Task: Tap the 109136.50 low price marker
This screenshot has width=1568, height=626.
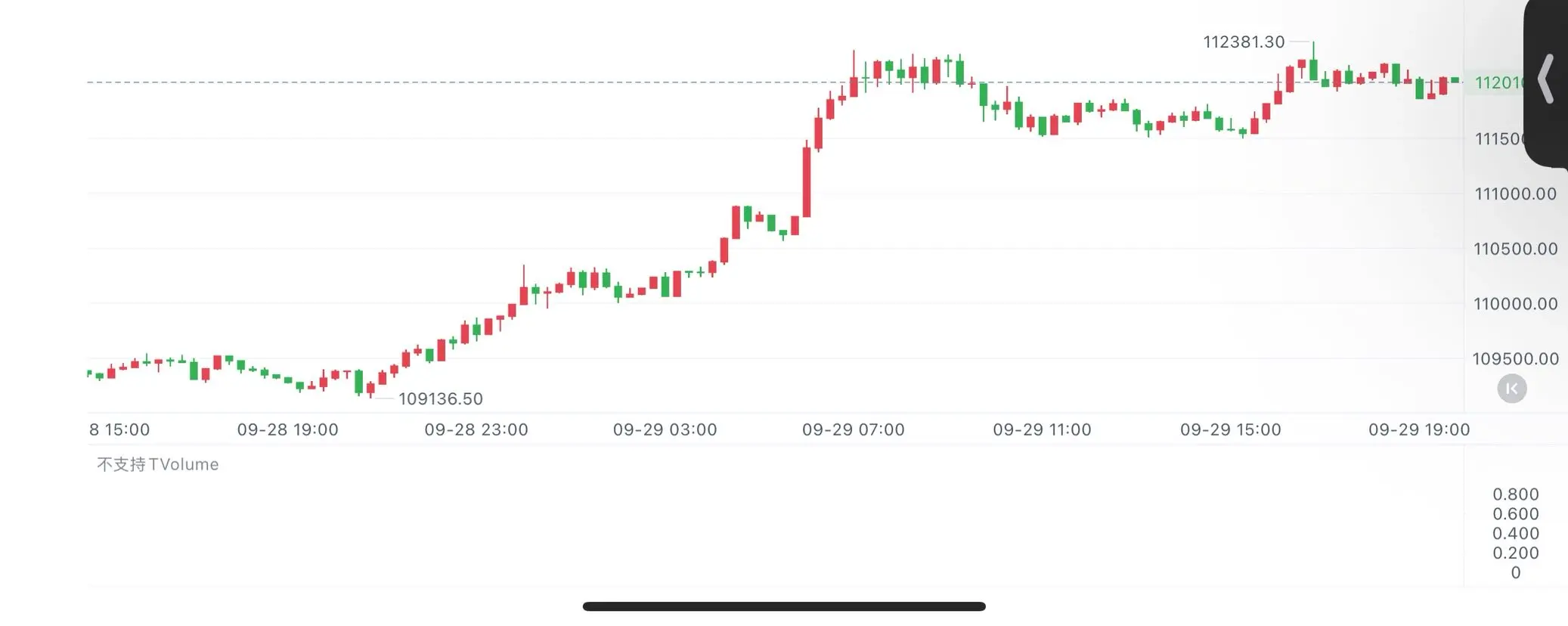Action: (440, 398)
